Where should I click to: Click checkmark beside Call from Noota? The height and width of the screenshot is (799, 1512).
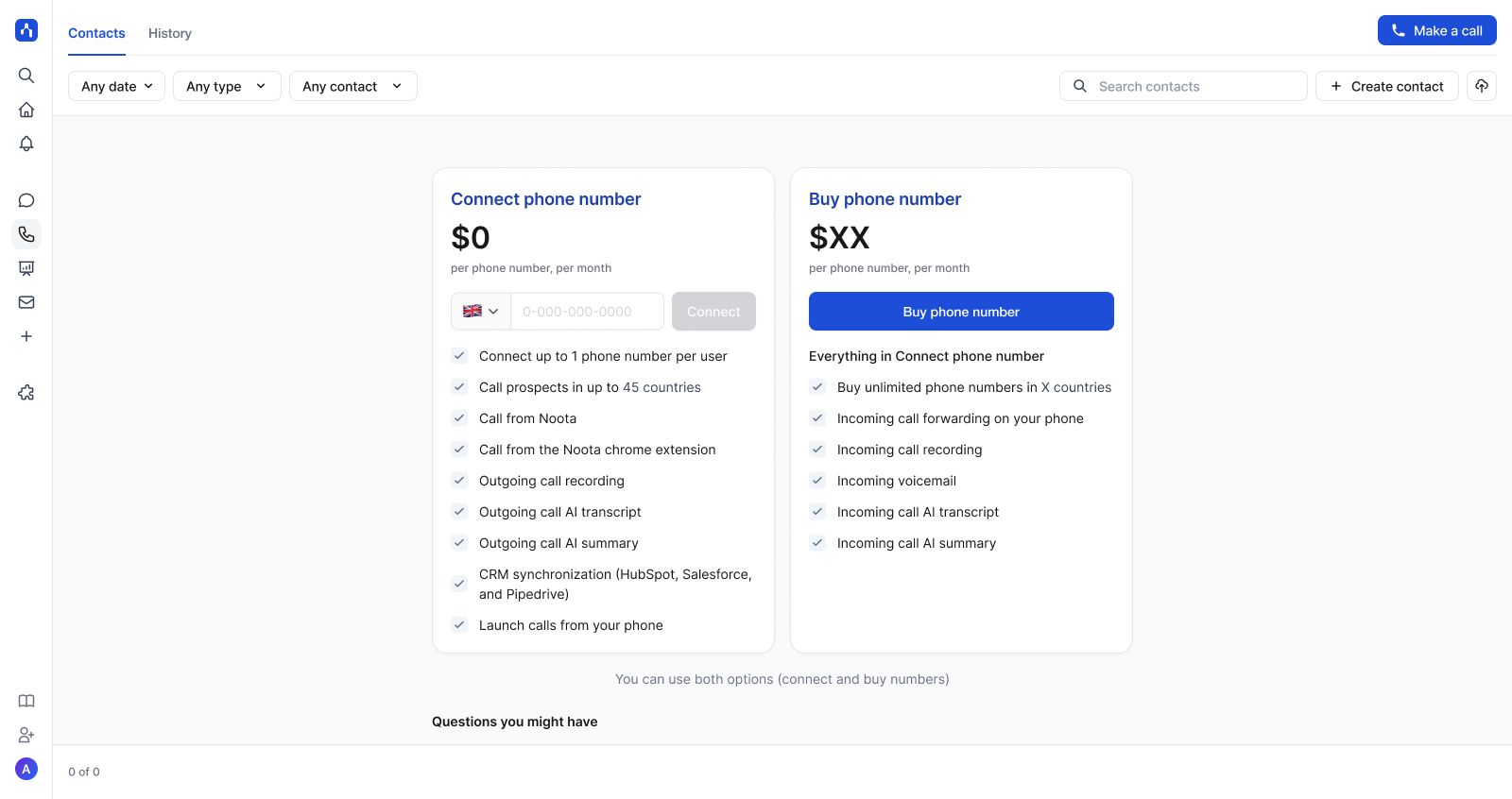coord(459,418)
